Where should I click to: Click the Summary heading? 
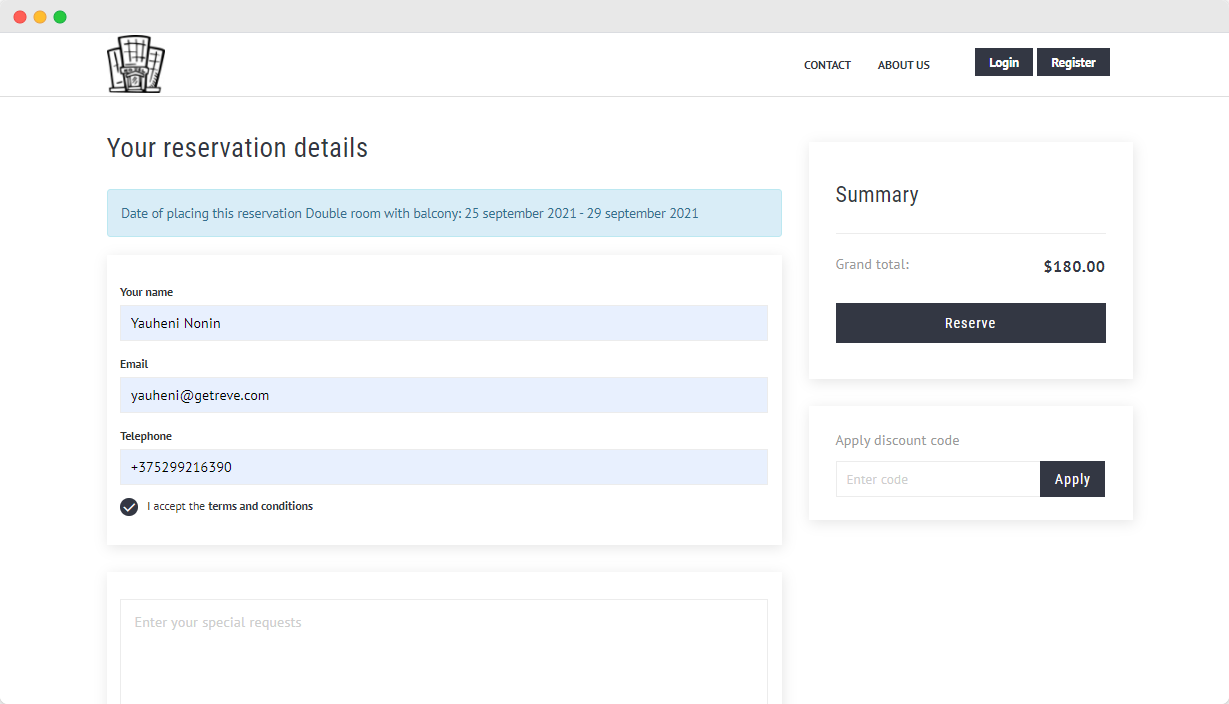pos(877,195)
